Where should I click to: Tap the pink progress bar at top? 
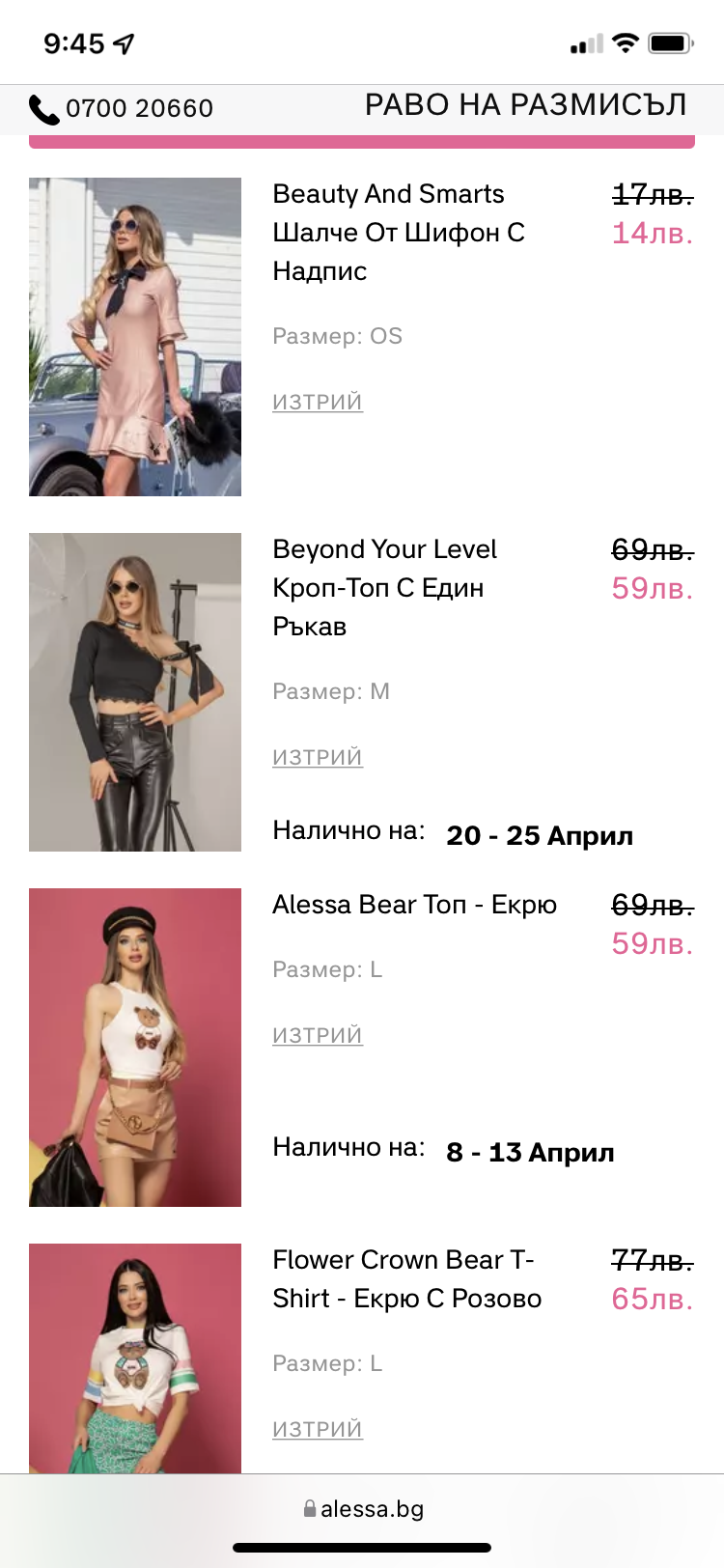pos(362,143)
